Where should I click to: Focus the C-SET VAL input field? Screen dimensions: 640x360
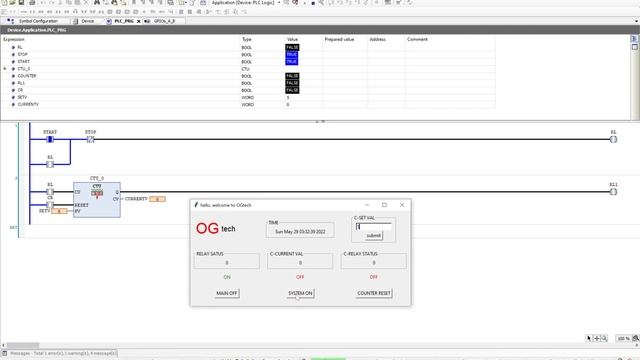[373, 227]
